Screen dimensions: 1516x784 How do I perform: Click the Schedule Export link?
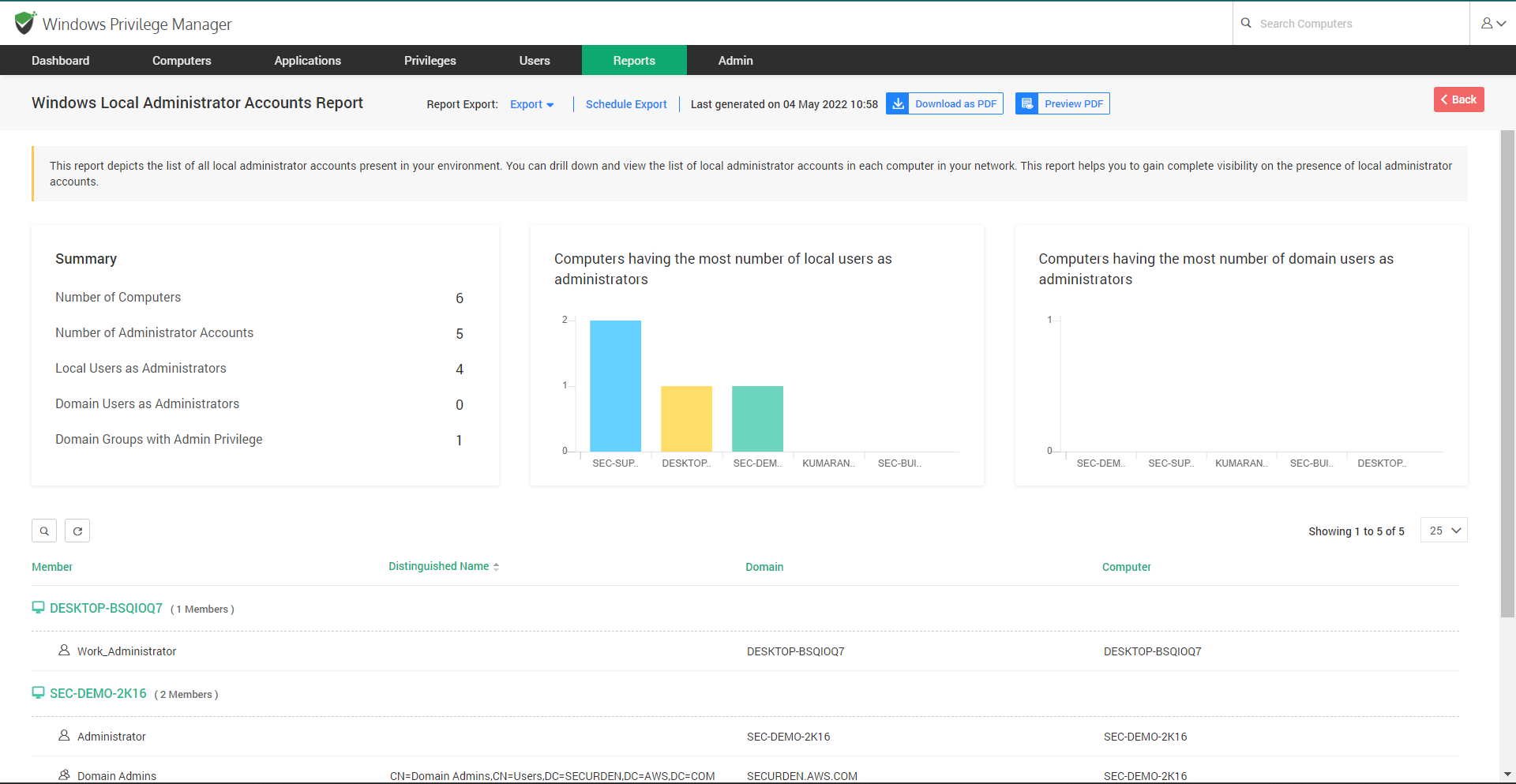click(625, 103)
